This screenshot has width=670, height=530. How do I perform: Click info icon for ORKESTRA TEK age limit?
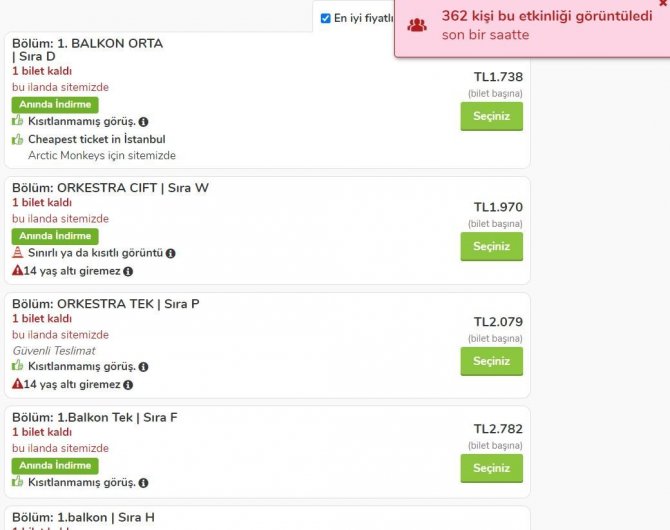(x=128, y=385)
